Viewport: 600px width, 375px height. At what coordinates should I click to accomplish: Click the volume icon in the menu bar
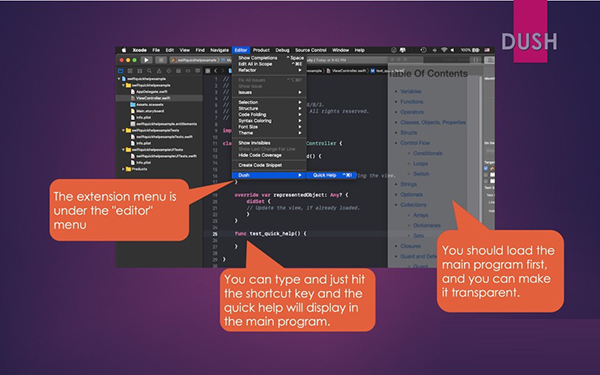click(x=452, y=50)
